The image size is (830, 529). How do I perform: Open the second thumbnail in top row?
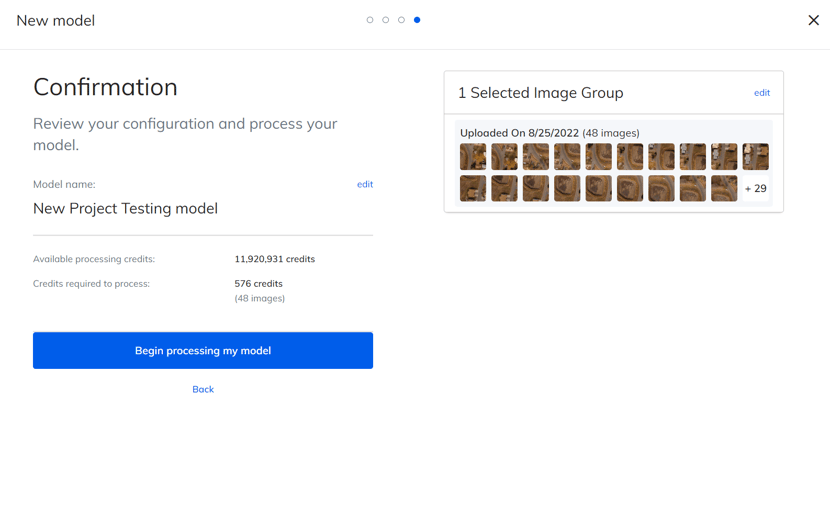point(504,157)
